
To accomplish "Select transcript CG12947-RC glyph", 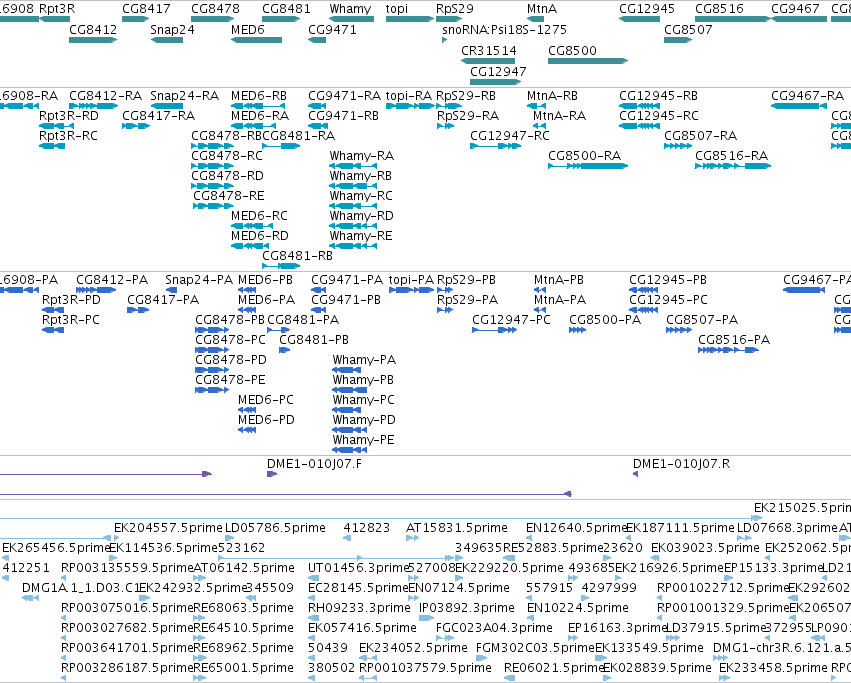I will click(x=496, y=146).
